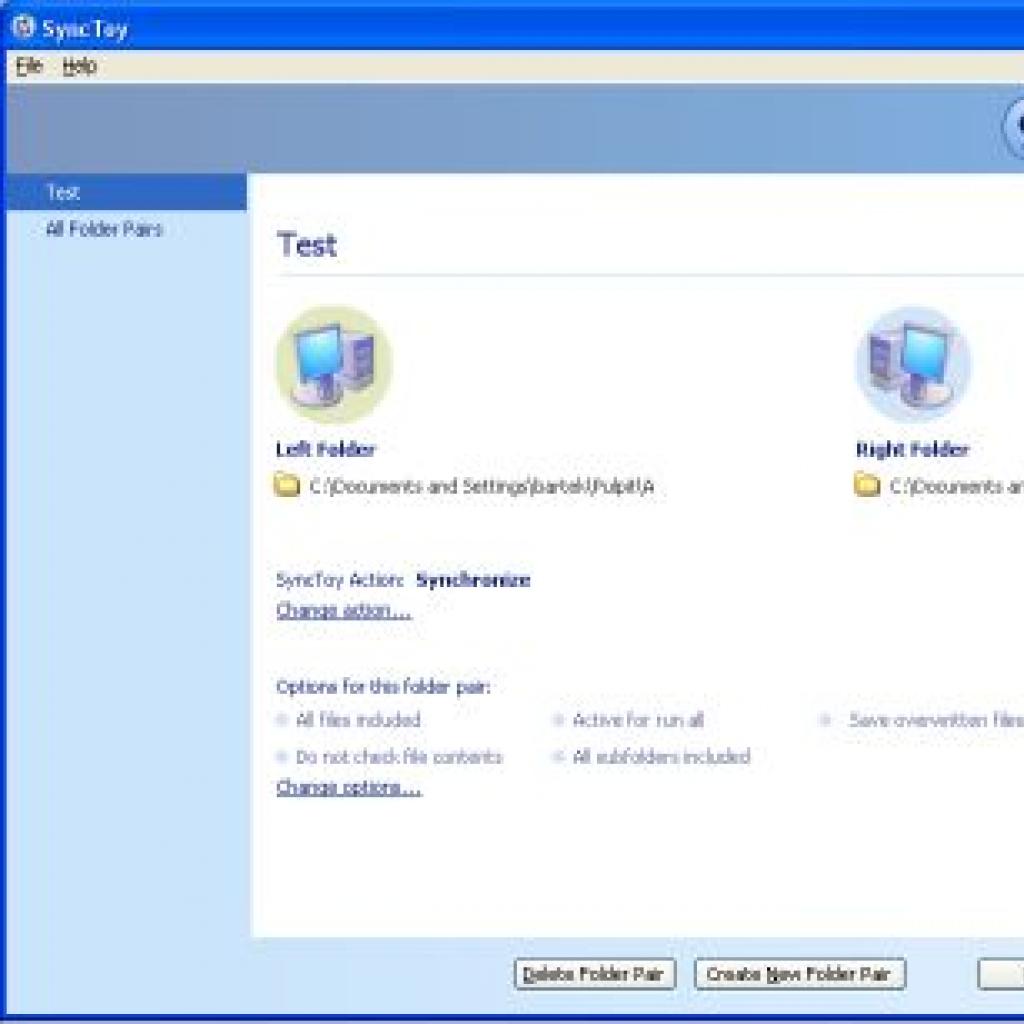Click 'All files included' option text
1024x1024 pixels.
(x=358, y=720)
